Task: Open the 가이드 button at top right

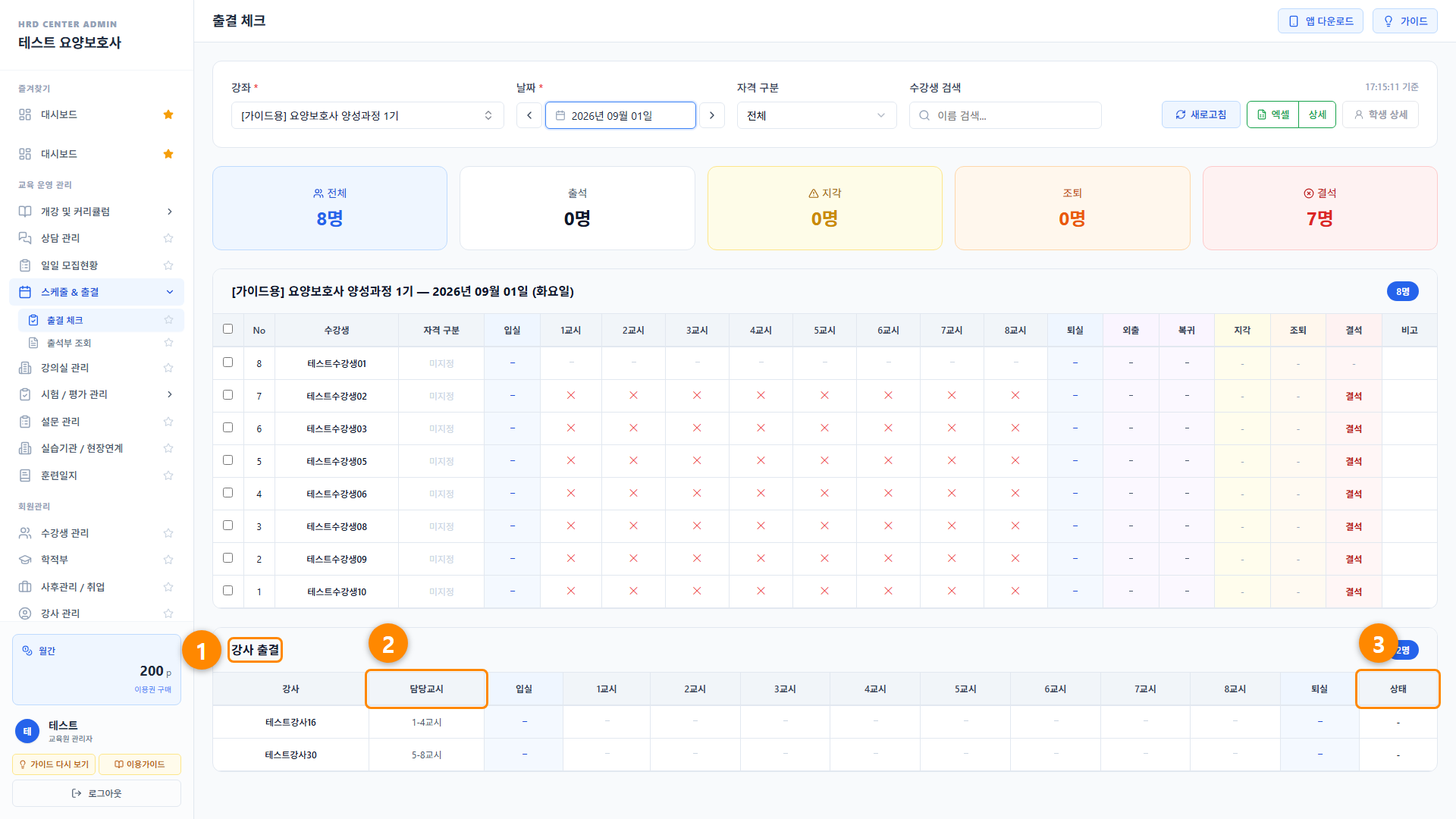Action: tap(1404, 21)
